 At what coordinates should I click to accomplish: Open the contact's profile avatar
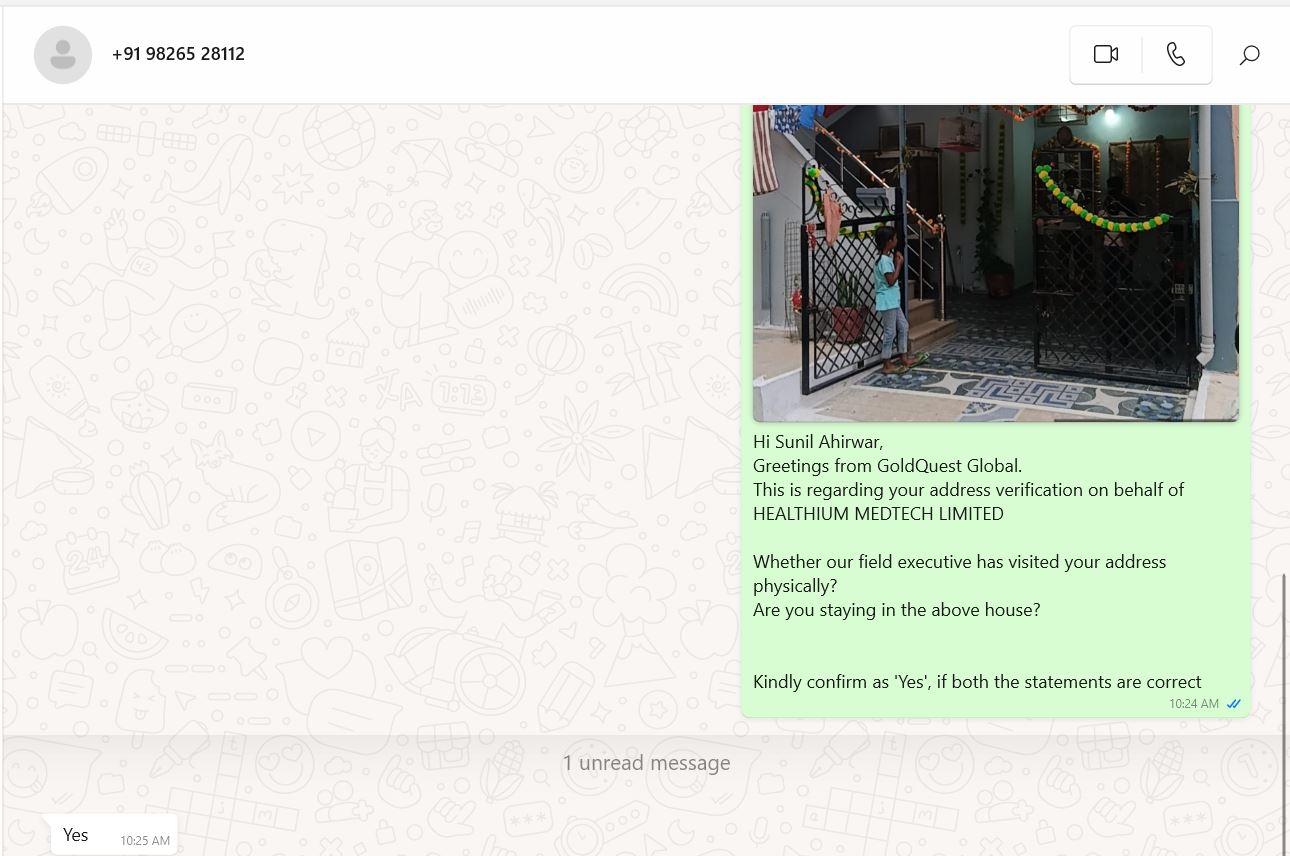63,54
